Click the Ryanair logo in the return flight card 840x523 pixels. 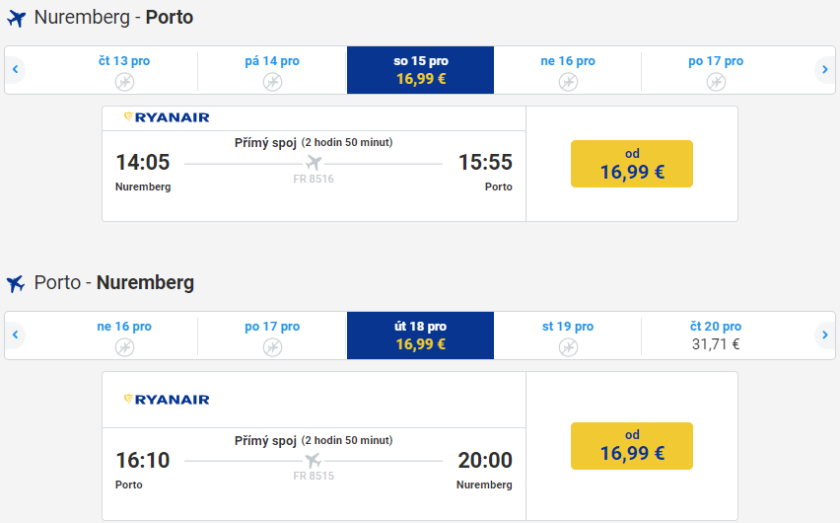(x=166, y=399)
